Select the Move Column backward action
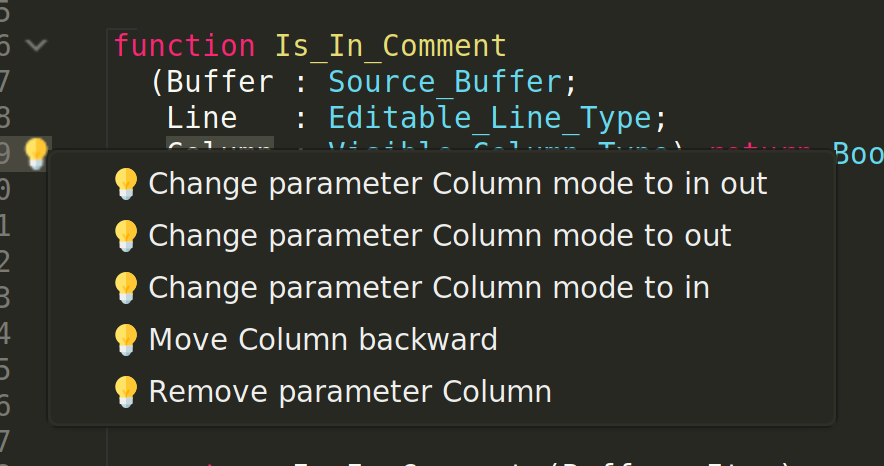Viewport: 884px width, 466px height. tap(441, 339)
